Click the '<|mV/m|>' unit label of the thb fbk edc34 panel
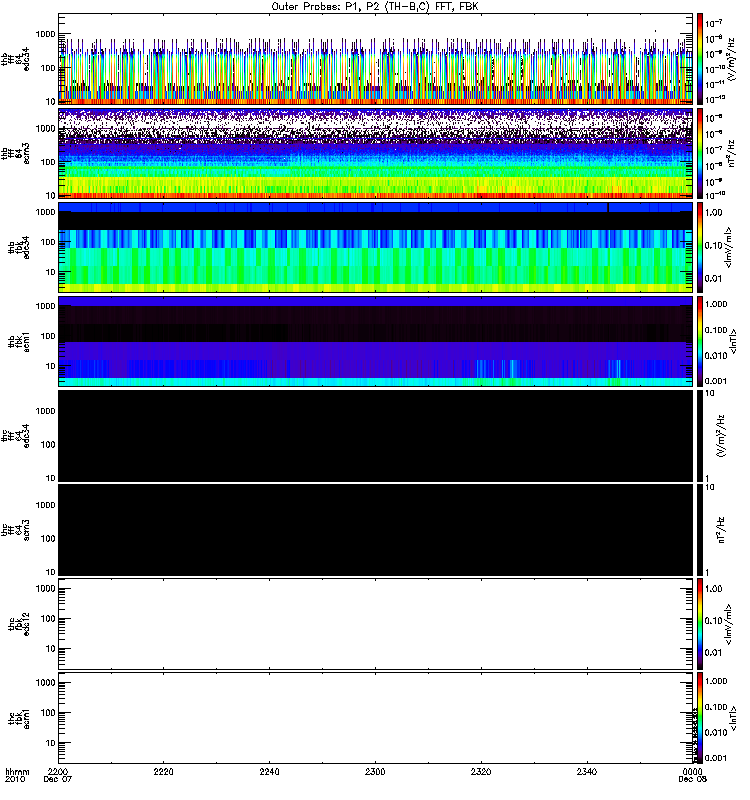The height and width of the screenshot is (800, 750). (729, 247)
